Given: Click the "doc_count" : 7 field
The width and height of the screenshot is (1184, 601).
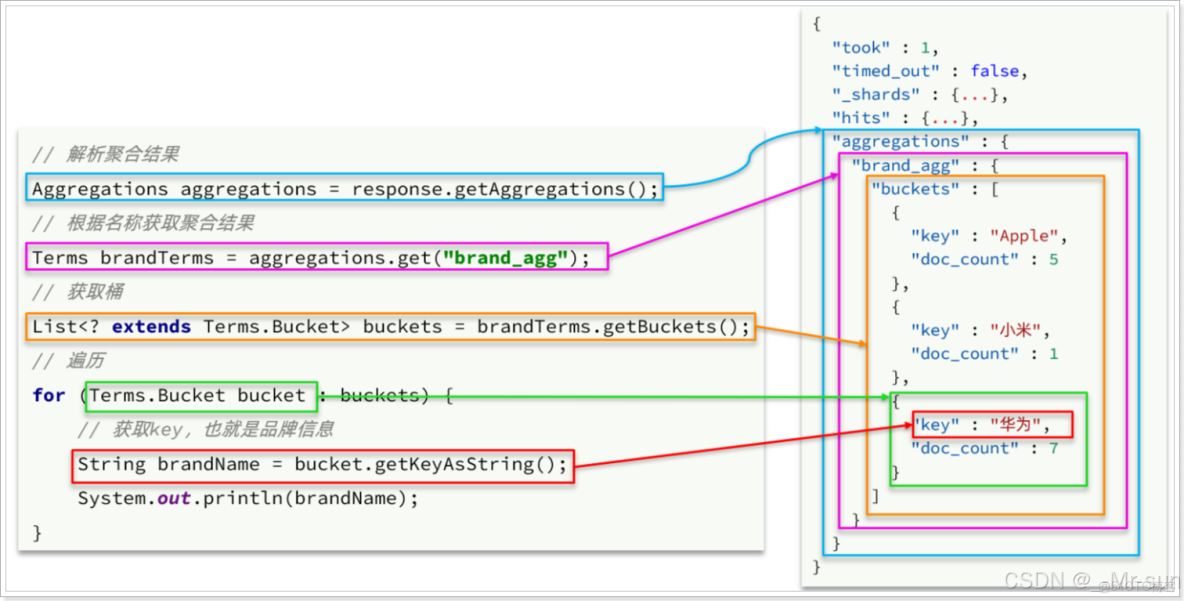Looking at the screenshot, I should (966, 448).
